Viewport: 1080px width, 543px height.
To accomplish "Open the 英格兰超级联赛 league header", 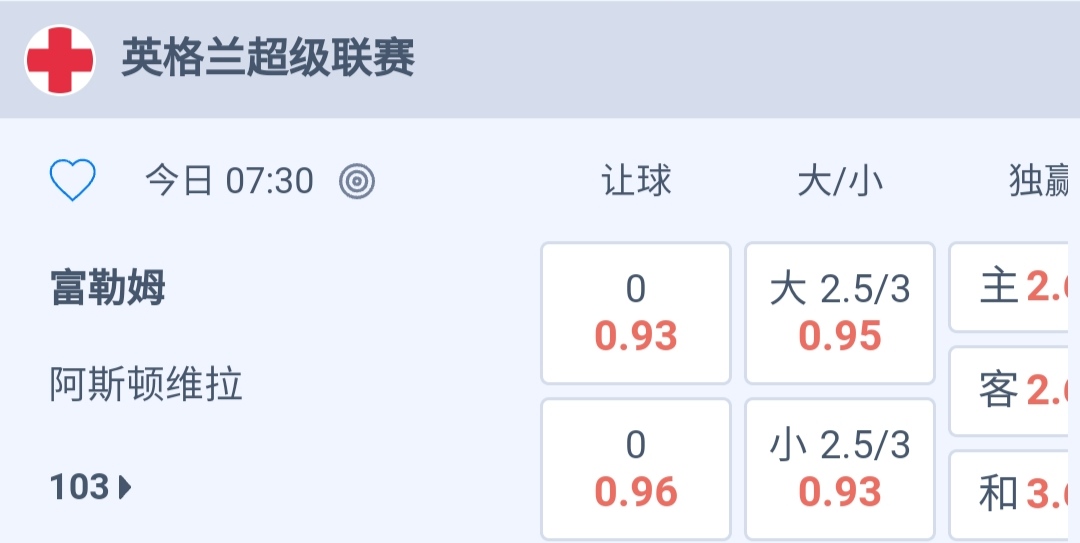I will click(x=268, y=58).
